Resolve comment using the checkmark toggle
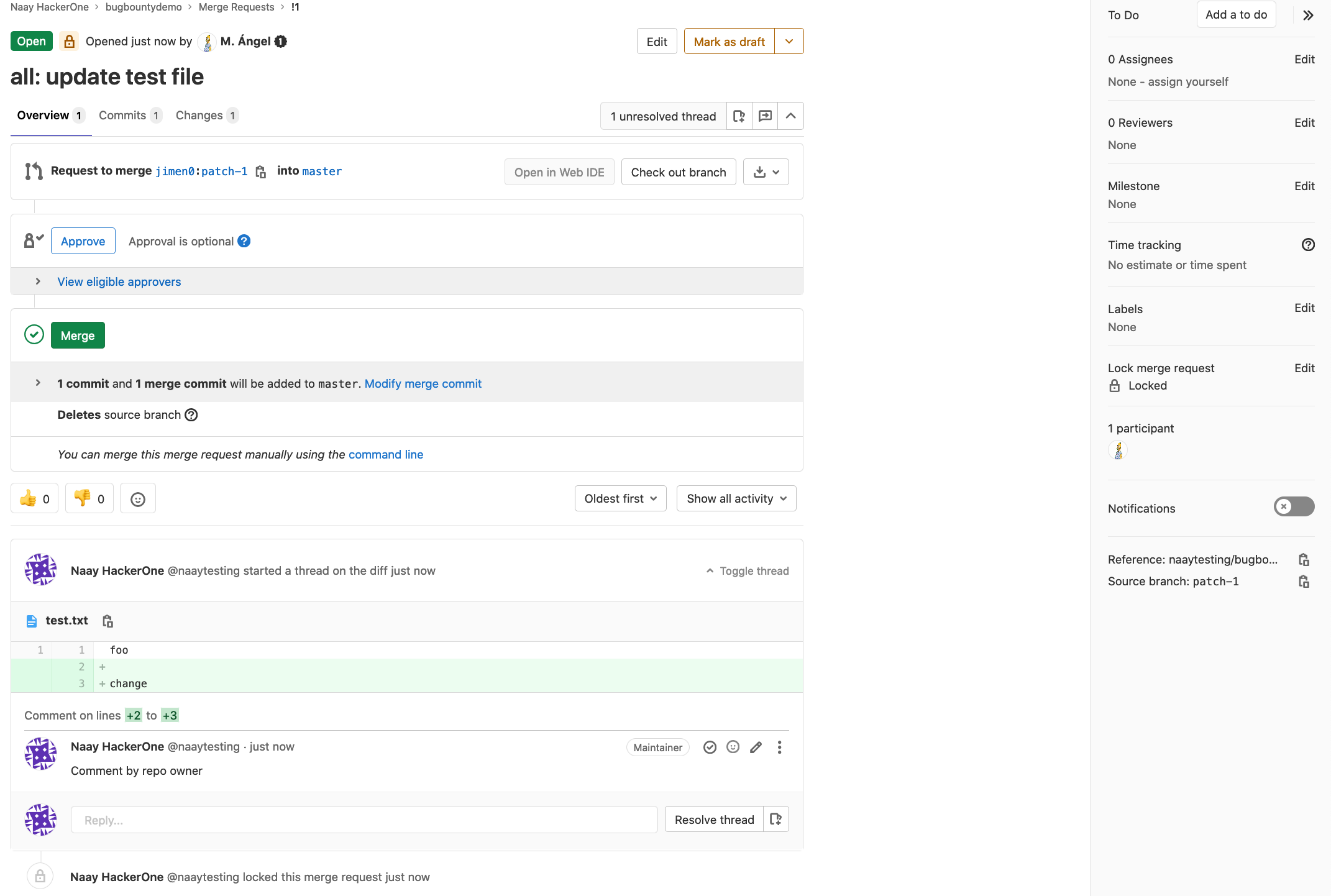 click(710, 747)
